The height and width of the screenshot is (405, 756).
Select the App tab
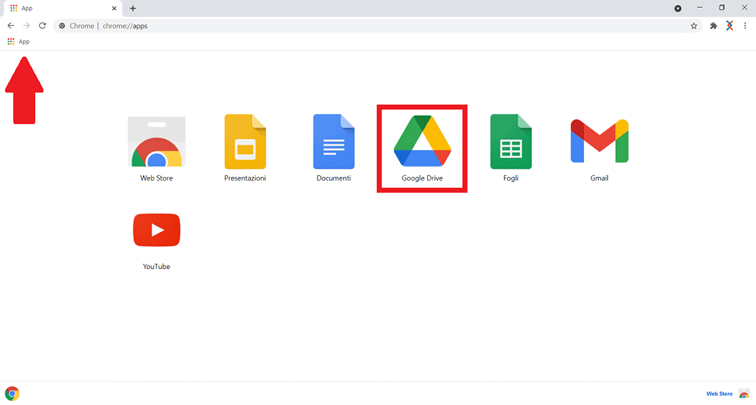pyautogui.click(x=63, y=8)
